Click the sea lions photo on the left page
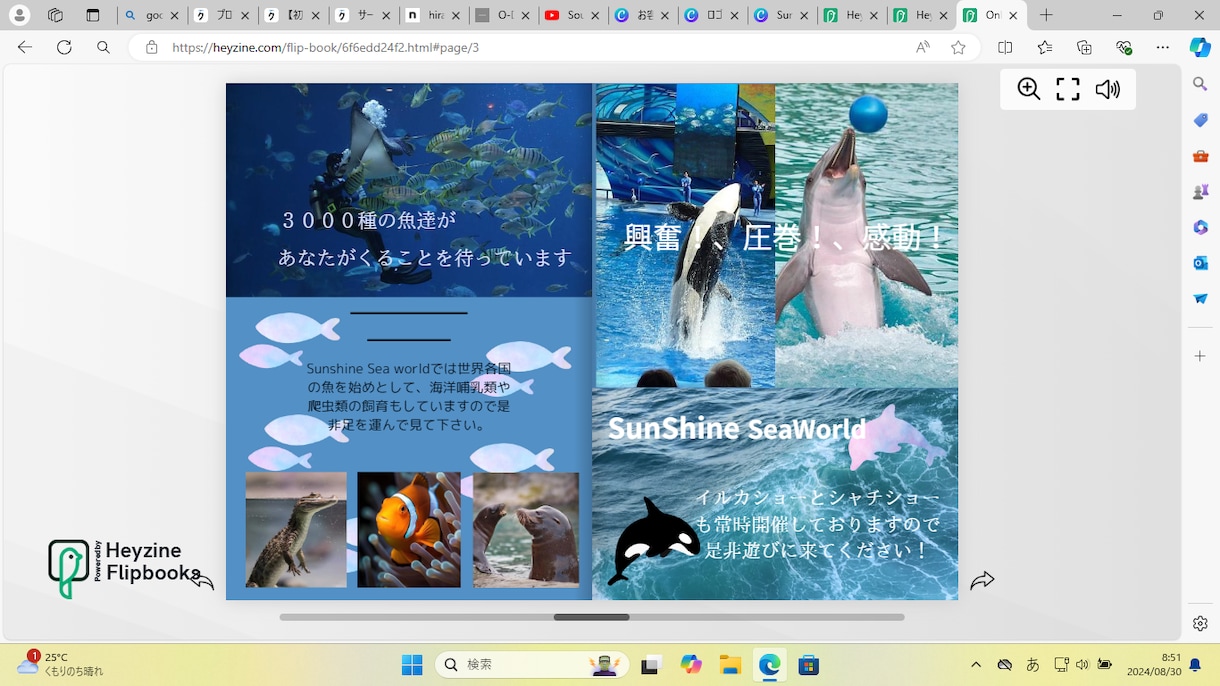Image resolution: width=1220 pixels, height=686 pixels. click(x=526, y=530)
